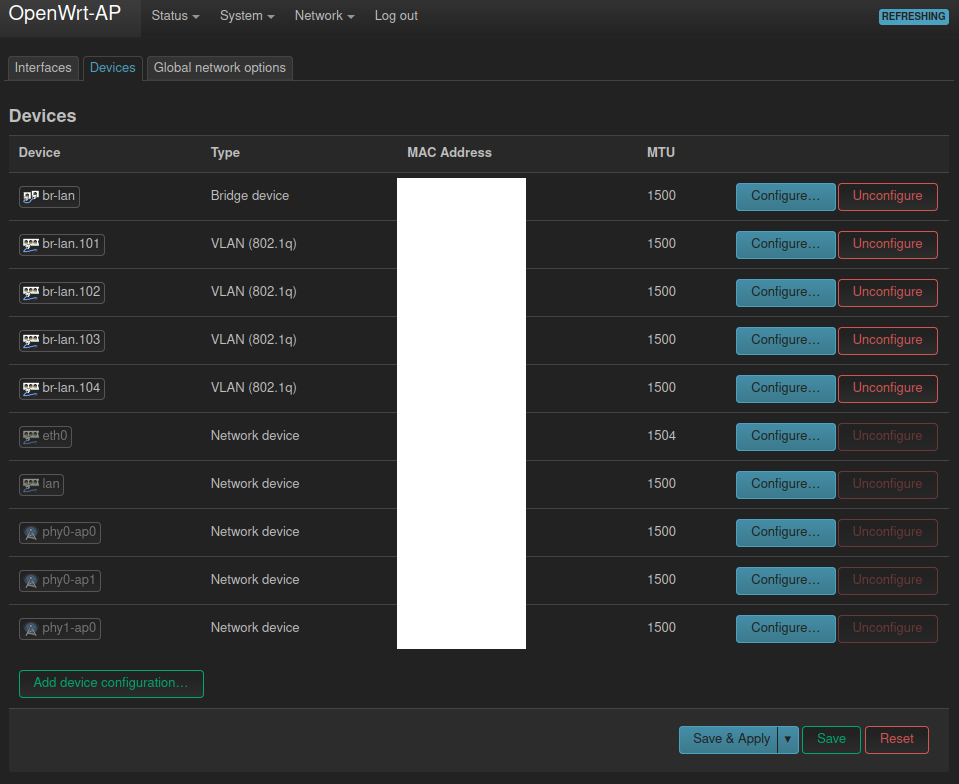This screenshot has height=784, width=959.
Task: Click the Log out link
Action: 396,16
